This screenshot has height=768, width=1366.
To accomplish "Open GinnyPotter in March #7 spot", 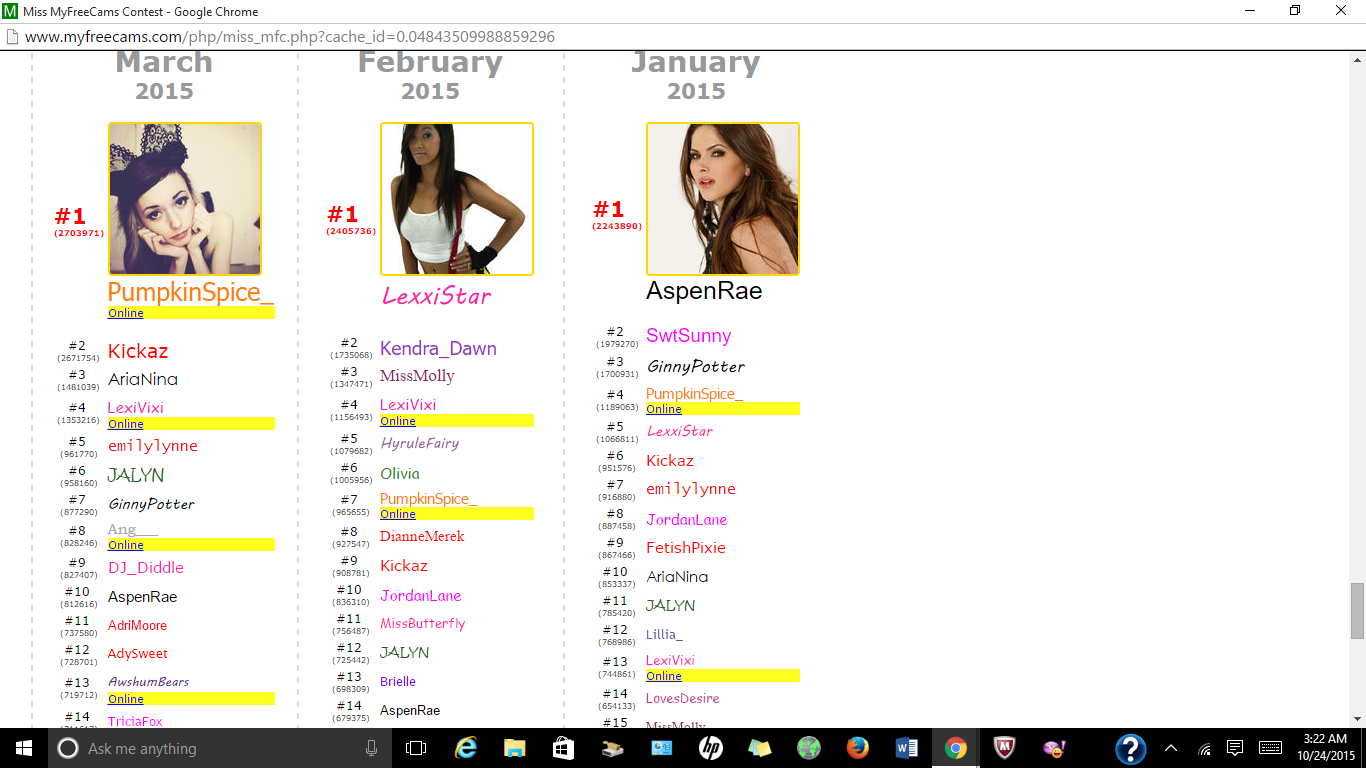I will tap(151, 504).
